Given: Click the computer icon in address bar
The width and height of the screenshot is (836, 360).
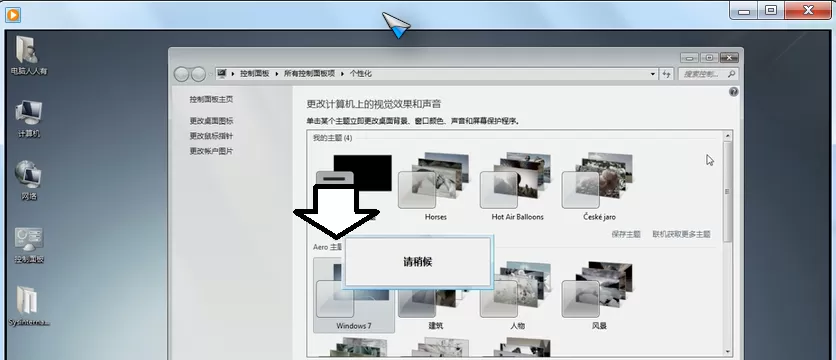Looking at the screenshot, I should coord(222,74).
